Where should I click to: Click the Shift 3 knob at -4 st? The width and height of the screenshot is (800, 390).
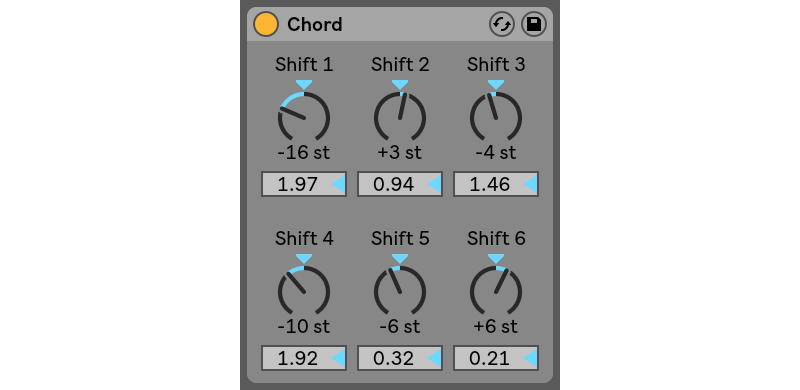(x=496, y=116)
